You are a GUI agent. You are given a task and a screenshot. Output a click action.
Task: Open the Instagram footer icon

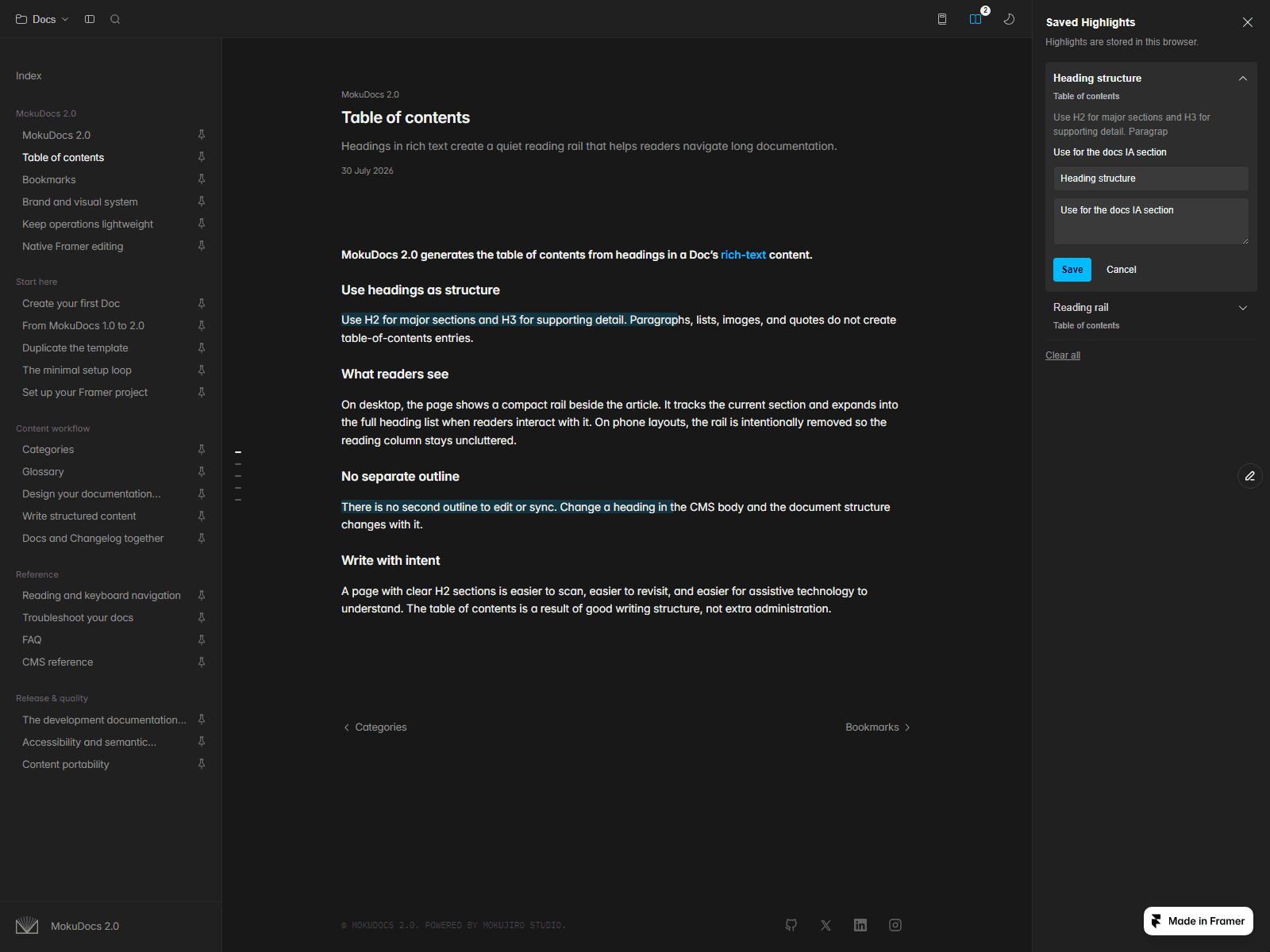point(895,925)
